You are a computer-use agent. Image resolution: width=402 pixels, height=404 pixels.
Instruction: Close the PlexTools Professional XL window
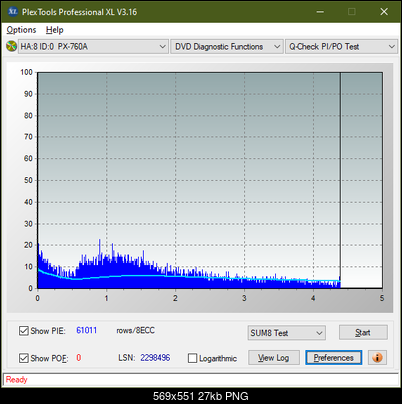click(x=384, y=12)
